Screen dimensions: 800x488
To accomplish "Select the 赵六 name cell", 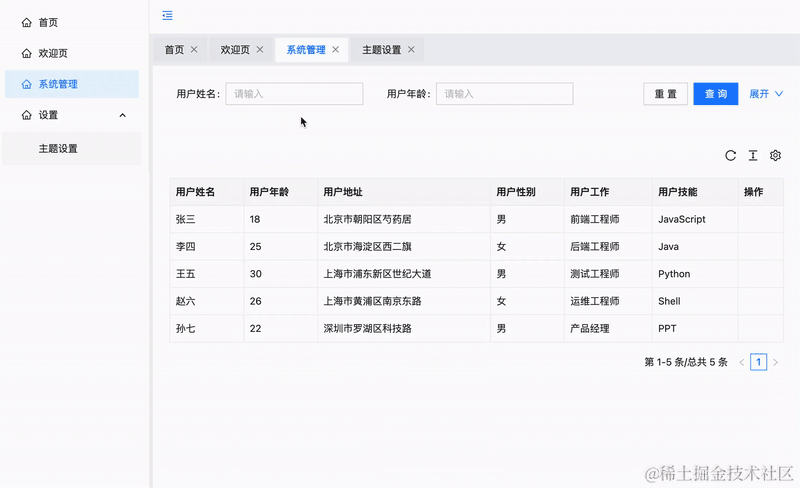I will tap(207, 301).
